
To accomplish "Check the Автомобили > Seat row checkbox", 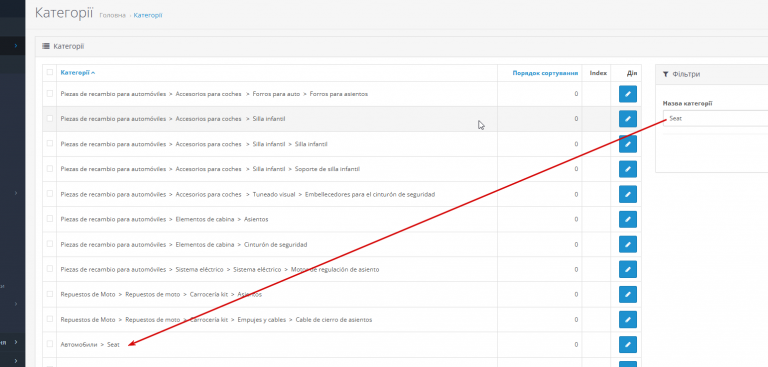I will pos(49,344).
